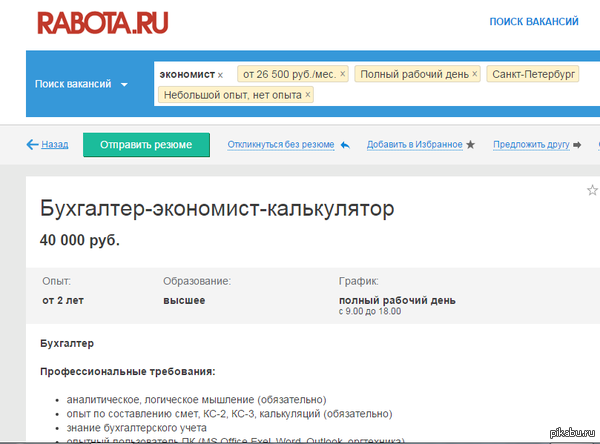Remove the от 26 500 руб./мес. filter
Image resolution: width=600 pixels, height=444 pixels.
point(343,74)
